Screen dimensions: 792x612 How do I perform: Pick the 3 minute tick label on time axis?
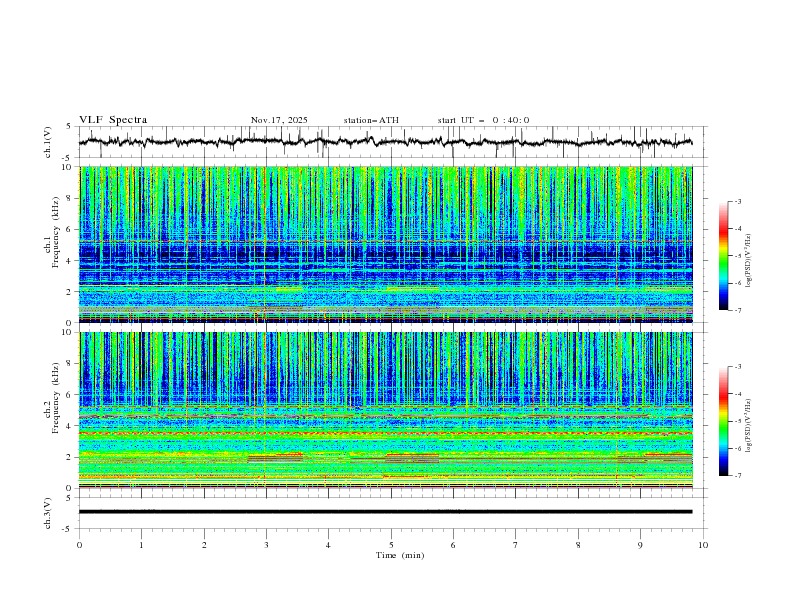click(x=266, y=545)
